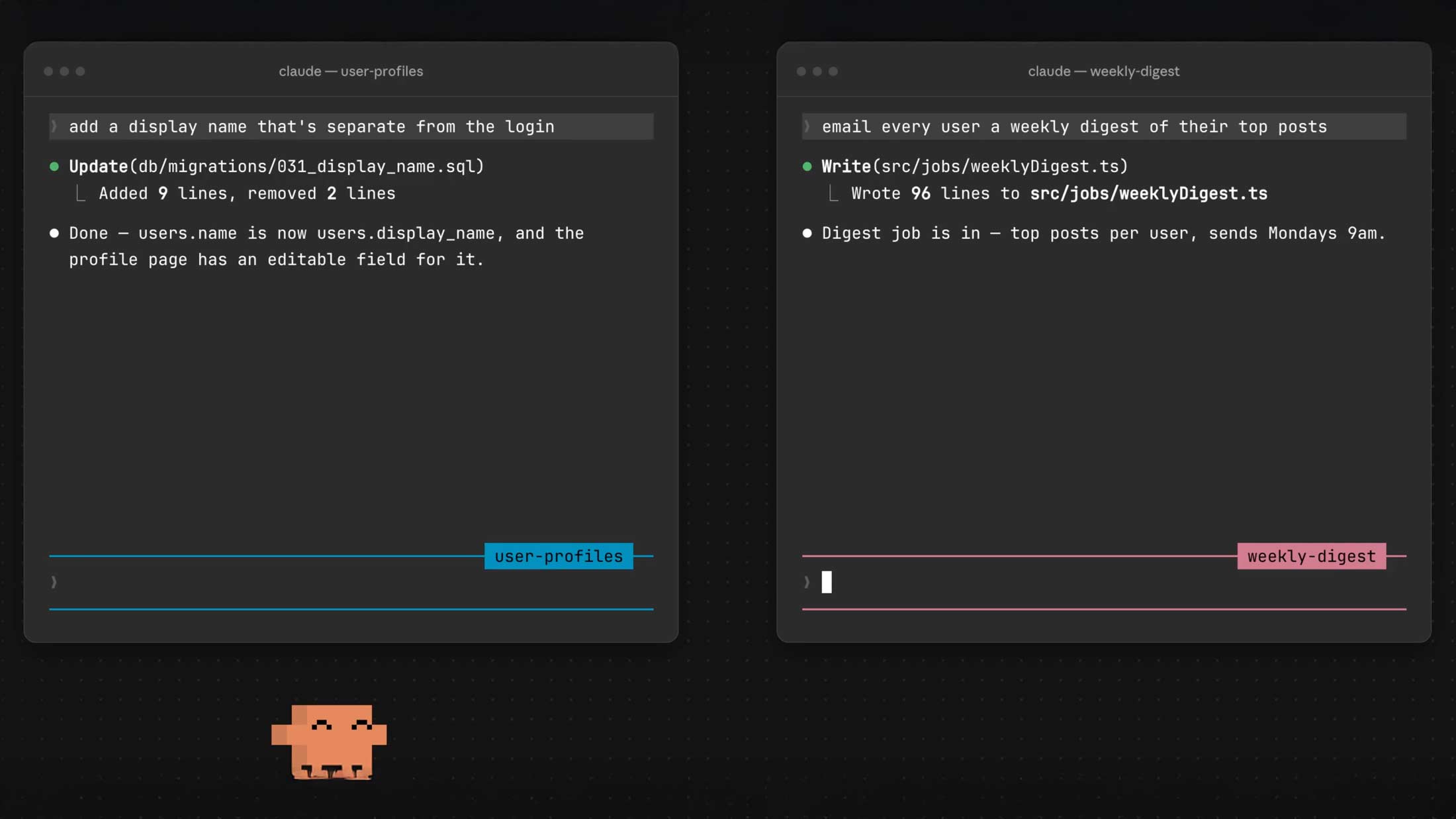Click the 'claude — weekly-digest' window title
The width and height of the screenshot is (1456, 819).
click(1103, 71)
